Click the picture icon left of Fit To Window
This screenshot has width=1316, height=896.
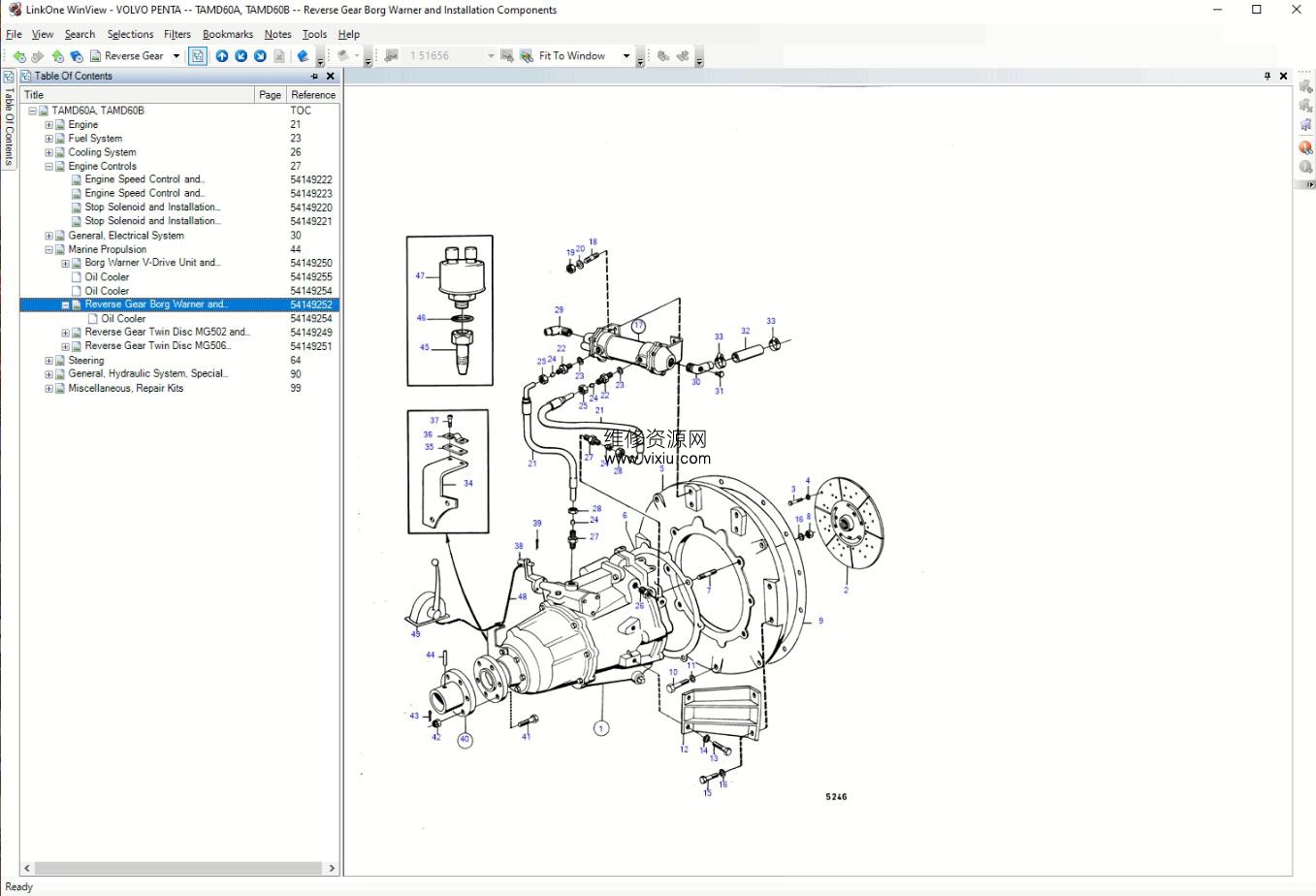coord(526,56)
